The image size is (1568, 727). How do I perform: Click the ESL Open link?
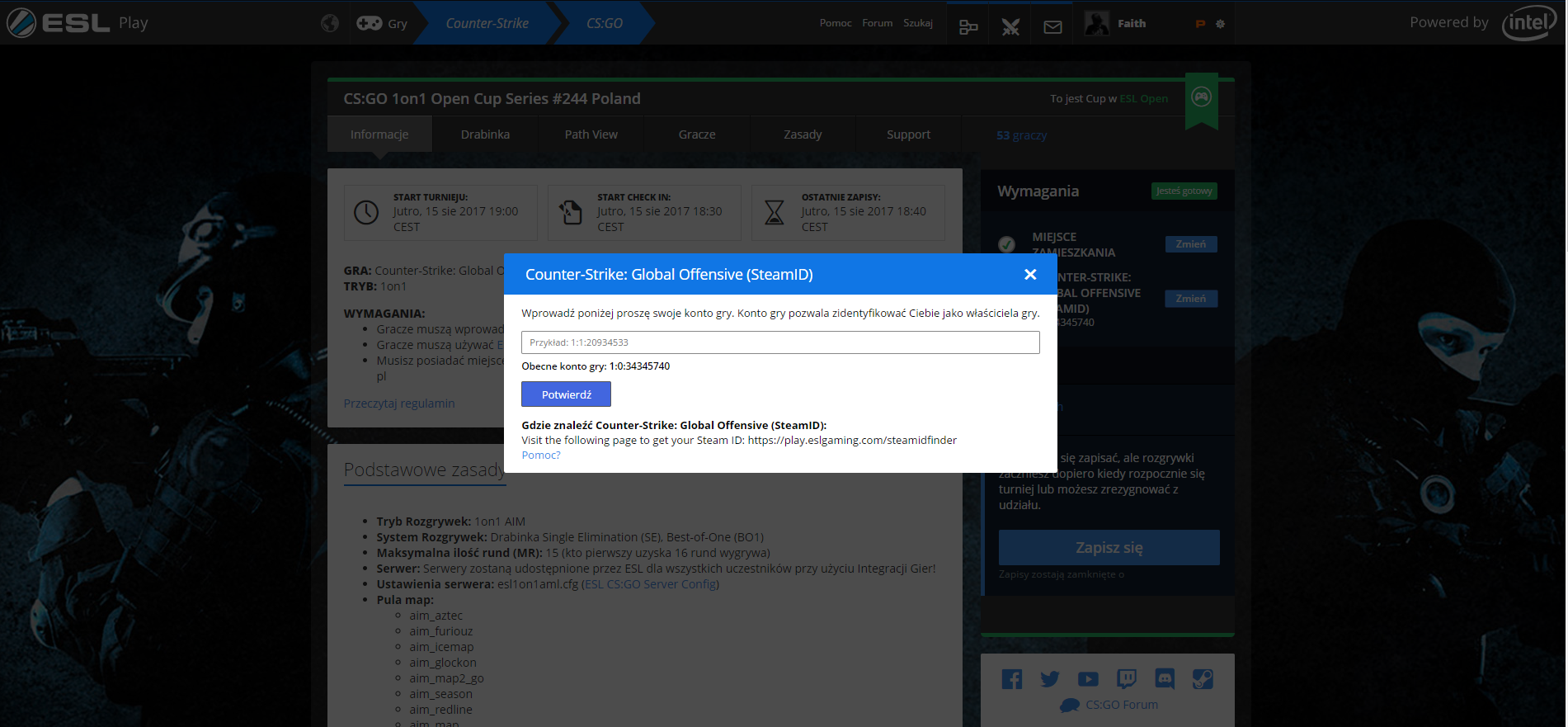1143,98
